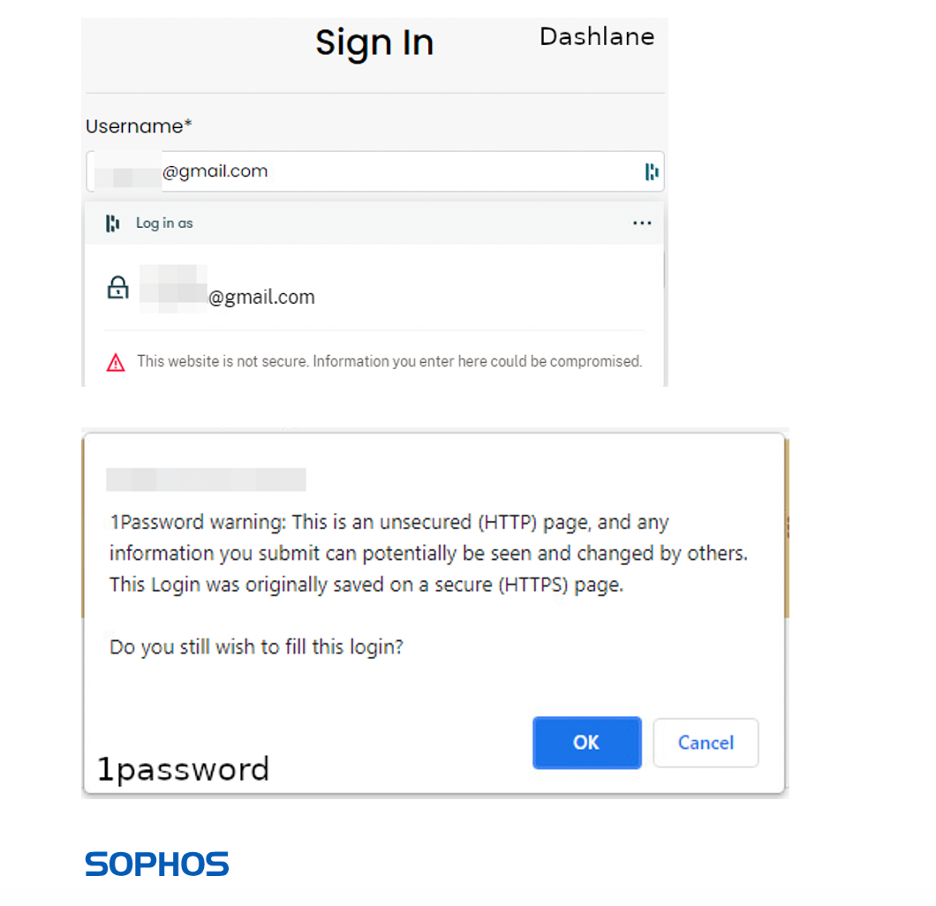
Task: Click the Sign In heading
Action: [374, 43]
